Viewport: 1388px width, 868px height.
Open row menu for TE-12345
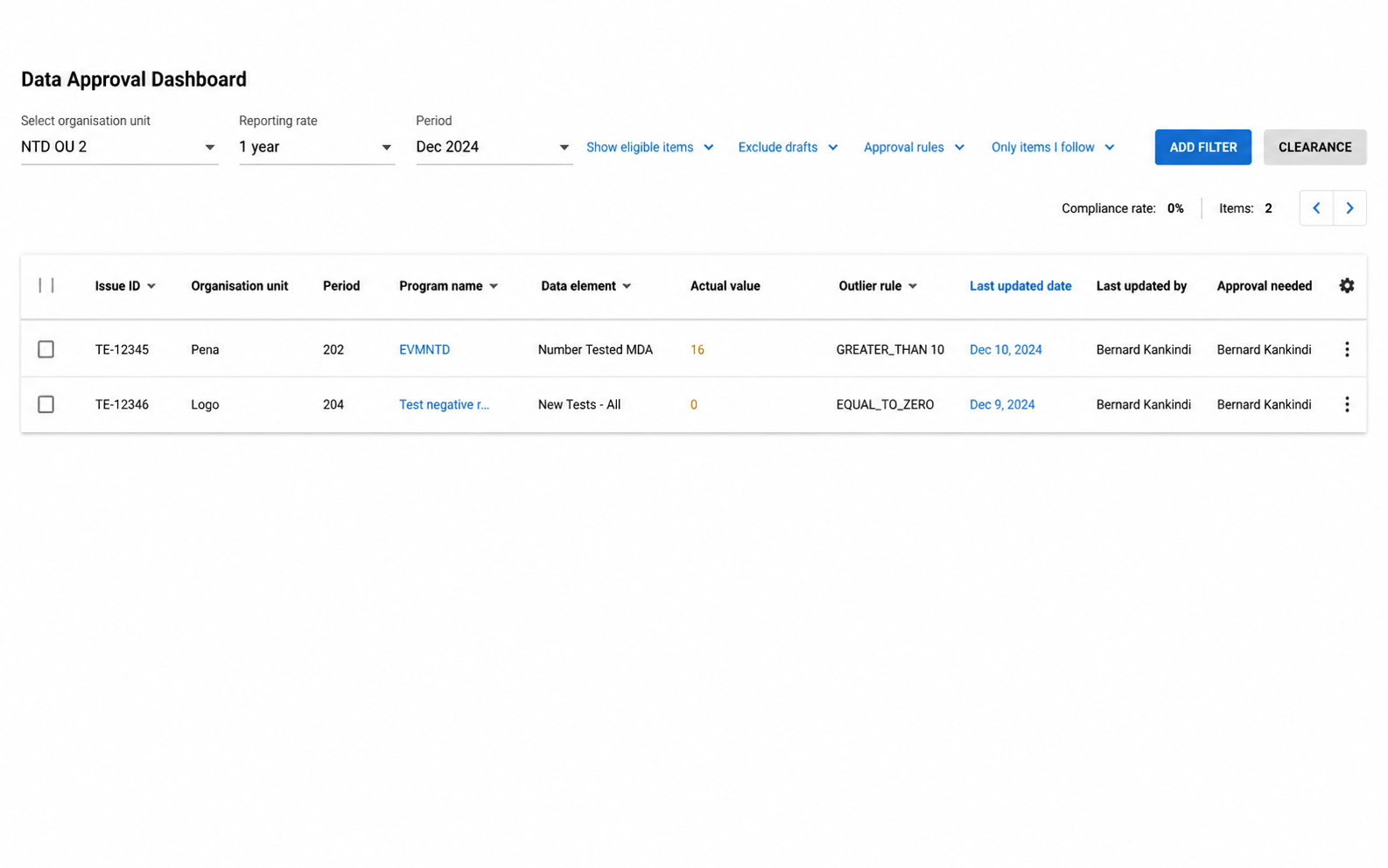click(1346, 349)
